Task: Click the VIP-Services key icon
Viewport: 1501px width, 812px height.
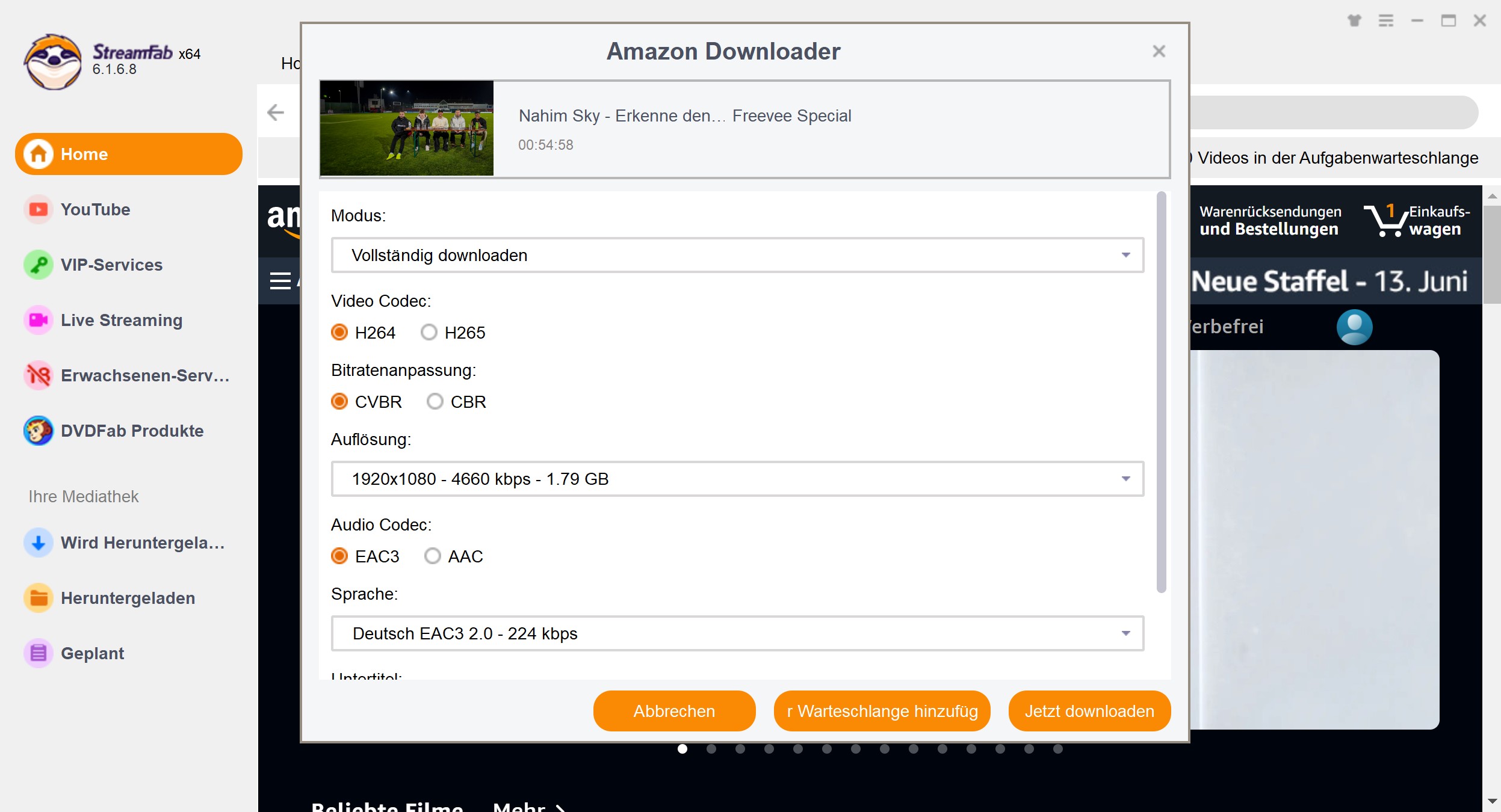Action: tap(39, 265)
